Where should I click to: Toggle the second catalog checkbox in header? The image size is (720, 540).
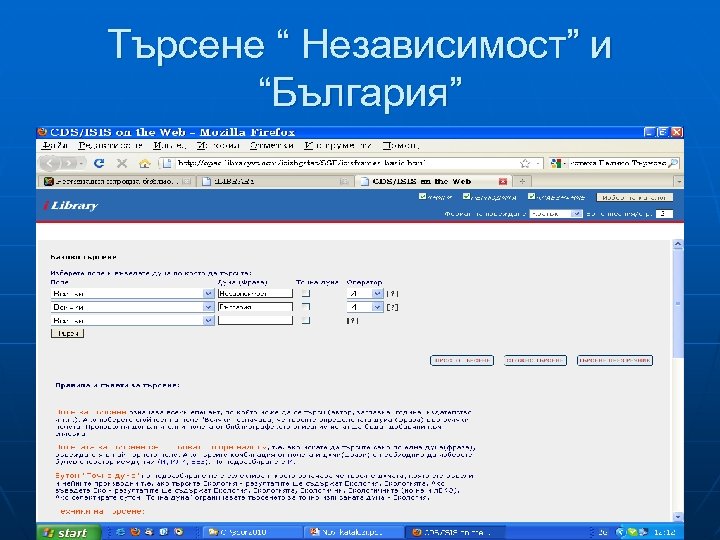pyautogui.click(x=466, y=197)
